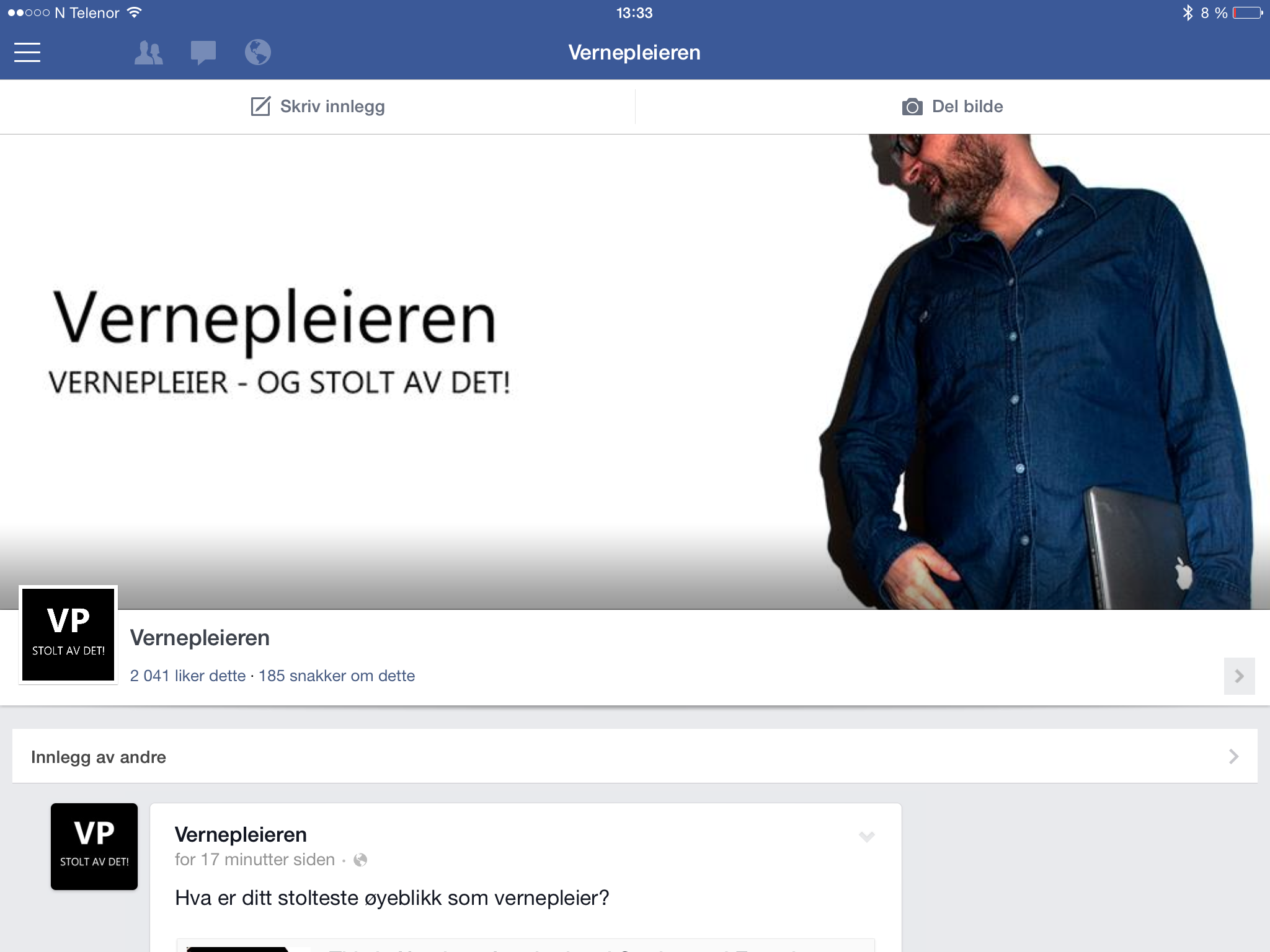Open messages chat bubble icon
The height and width of the screenshot is (952, 1270).
[203, 53]
